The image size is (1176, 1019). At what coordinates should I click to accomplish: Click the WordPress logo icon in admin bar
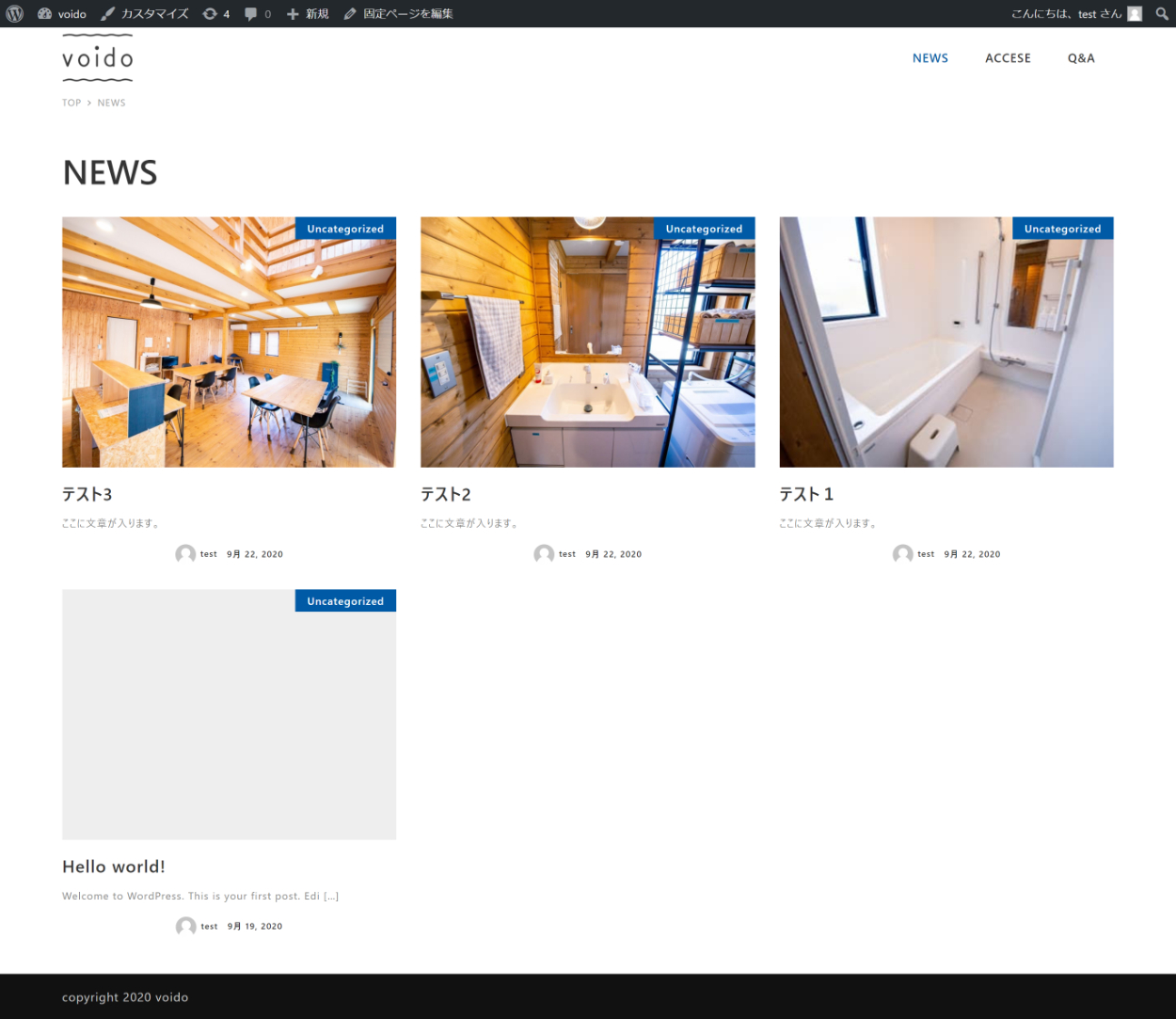point(14,13)
